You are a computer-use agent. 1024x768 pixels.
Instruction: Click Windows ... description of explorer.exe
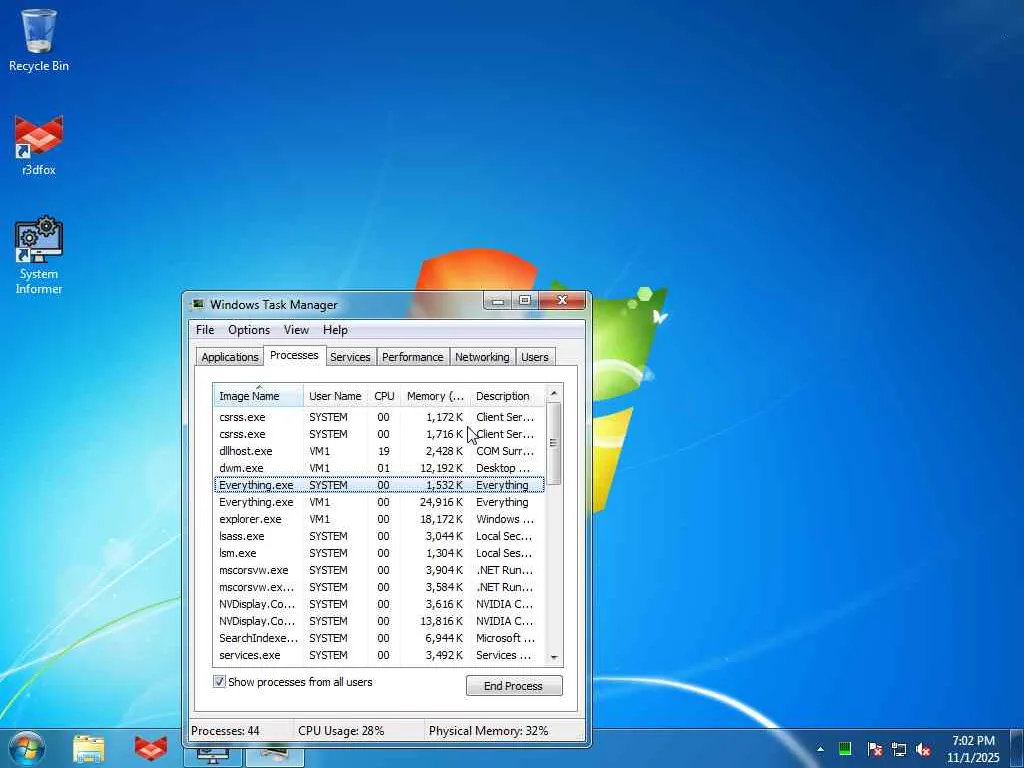[x=505, y=519]
